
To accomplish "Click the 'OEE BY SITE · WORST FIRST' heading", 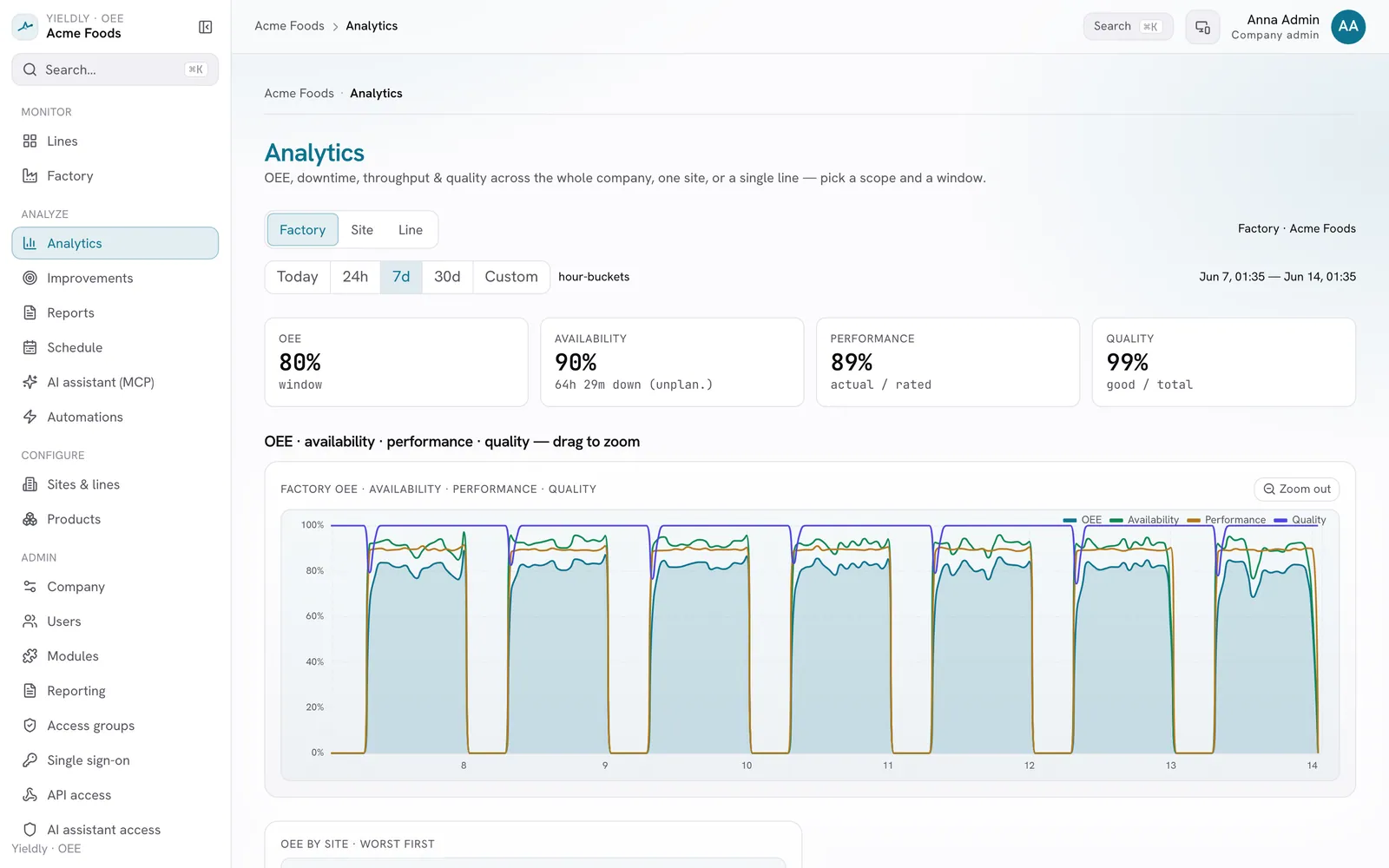I will click(x=358, y=844).
